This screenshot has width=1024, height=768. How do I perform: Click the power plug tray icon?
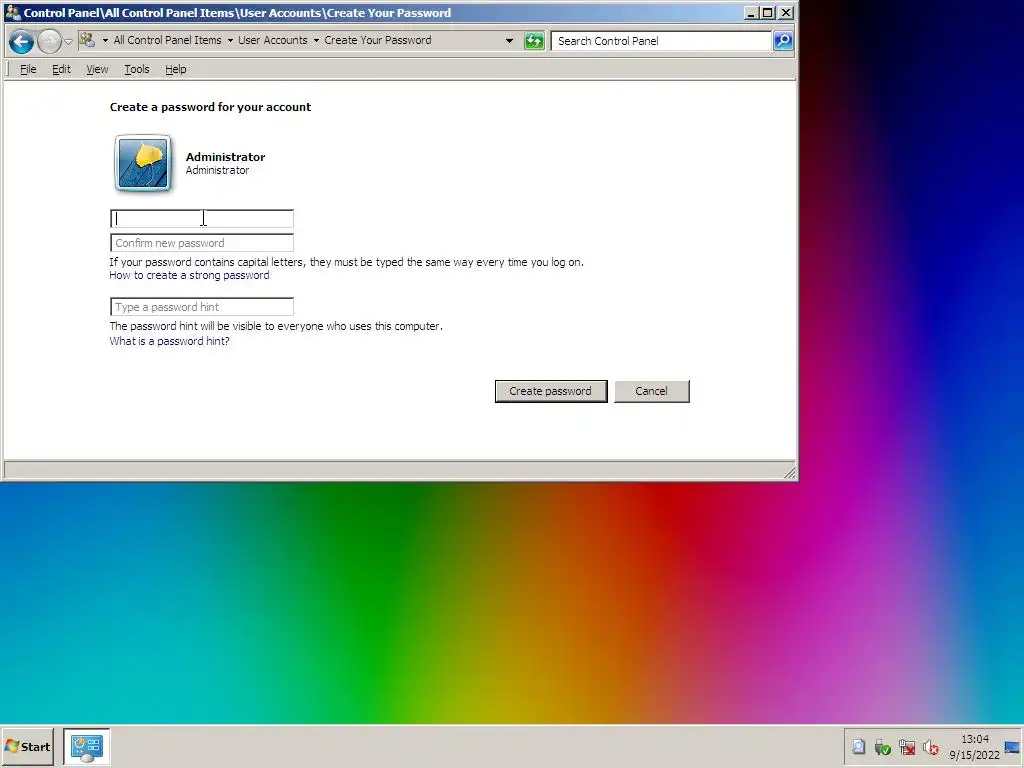(882, 746)
